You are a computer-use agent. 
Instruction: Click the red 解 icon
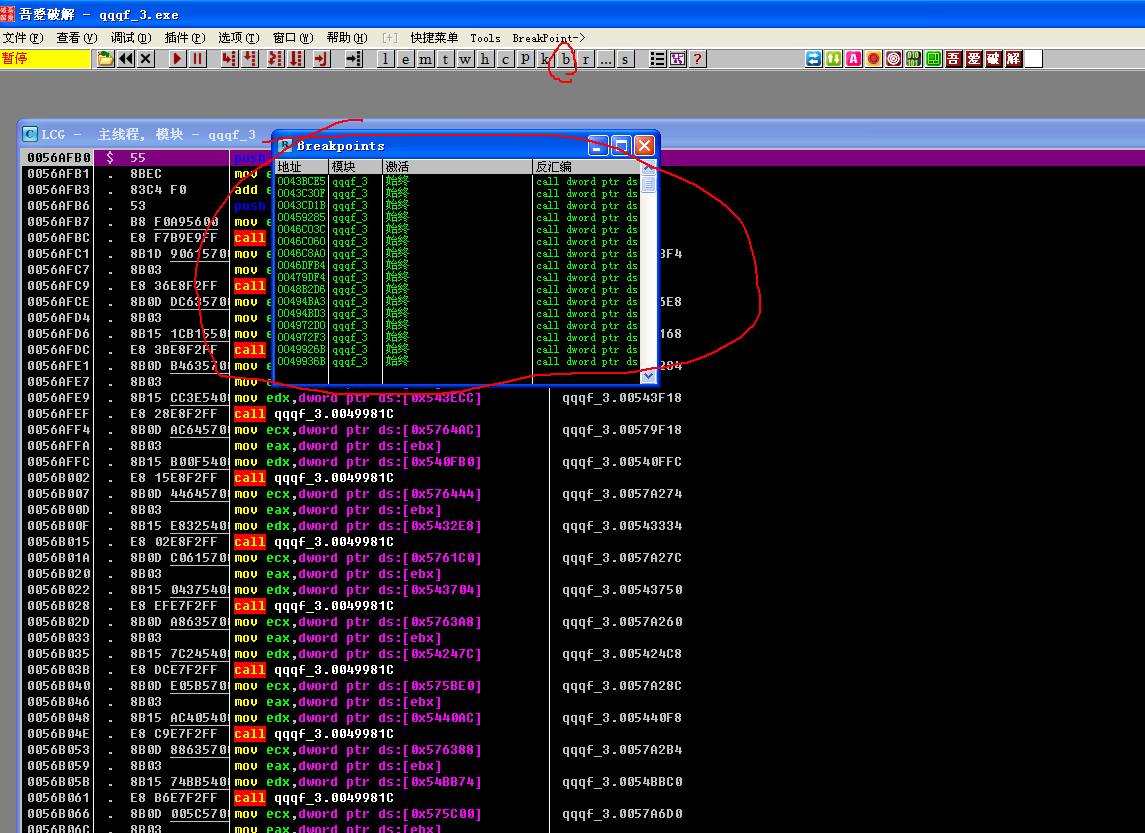(1014, 59)
